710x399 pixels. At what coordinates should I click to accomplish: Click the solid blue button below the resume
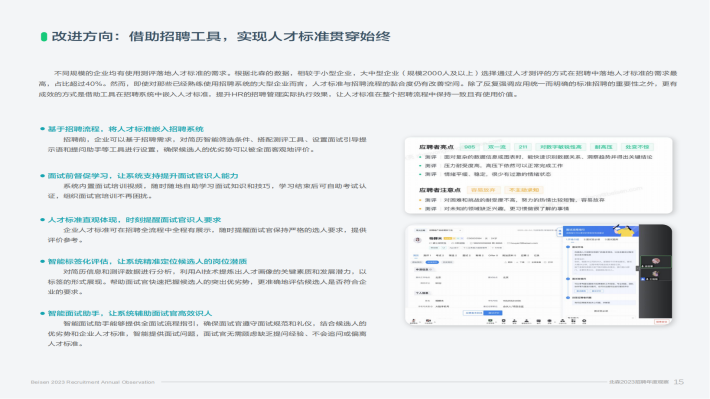pyautogui.click(x=493, y=313)
